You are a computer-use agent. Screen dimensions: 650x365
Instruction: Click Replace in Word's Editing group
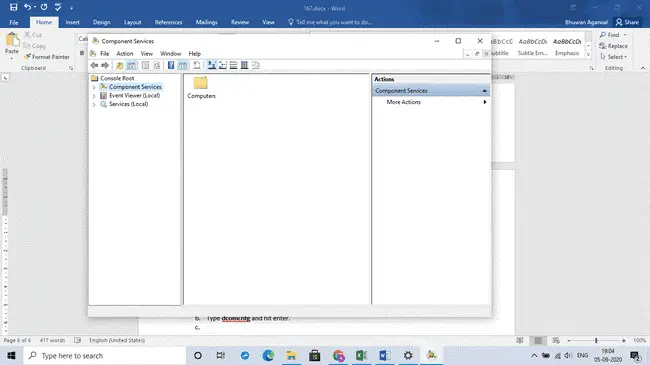coord(614,46)
